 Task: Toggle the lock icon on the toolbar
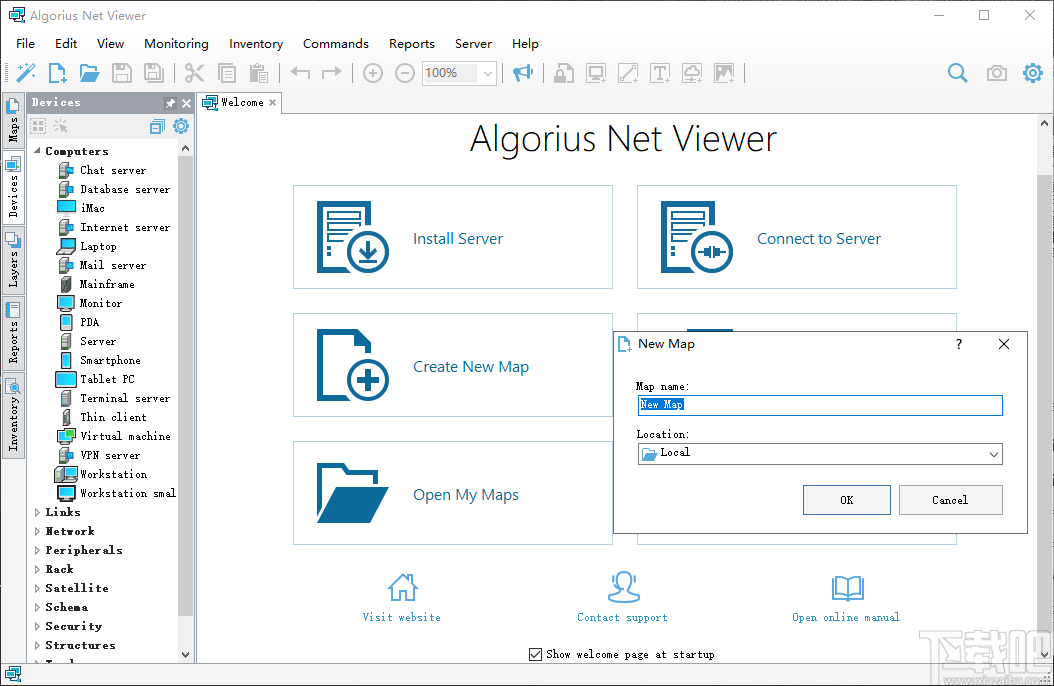[564, 73]
